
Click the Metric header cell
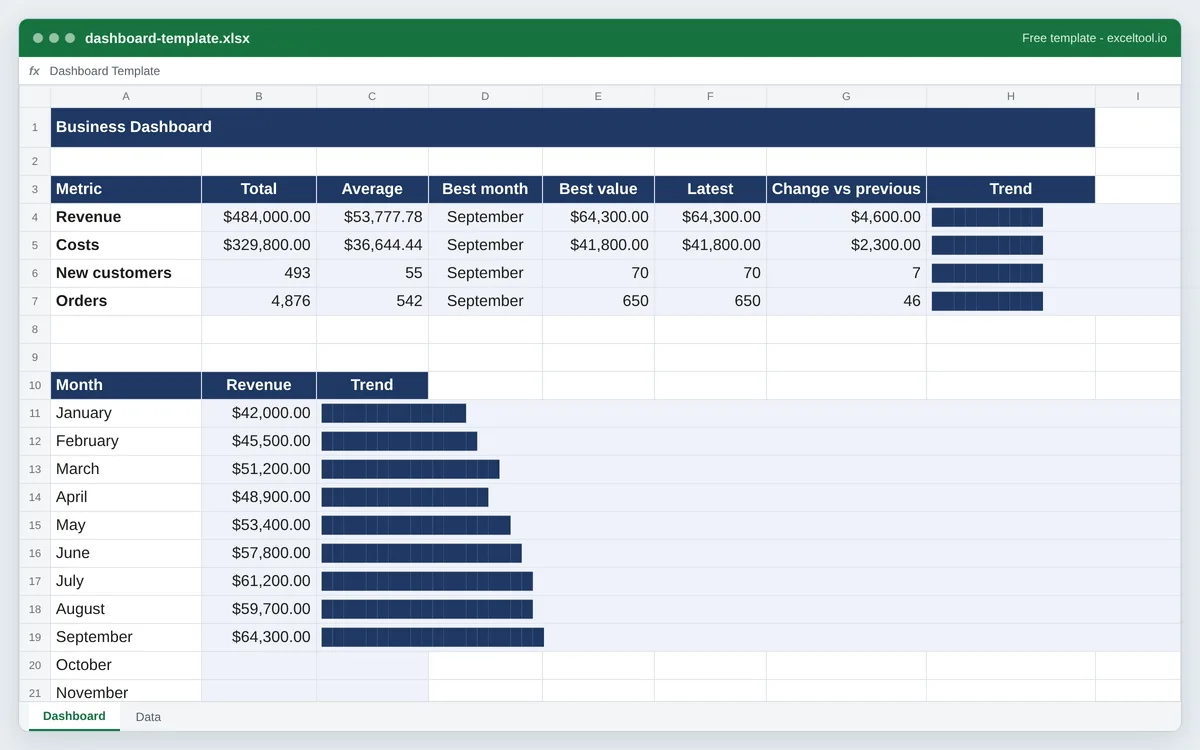(126, 189)
